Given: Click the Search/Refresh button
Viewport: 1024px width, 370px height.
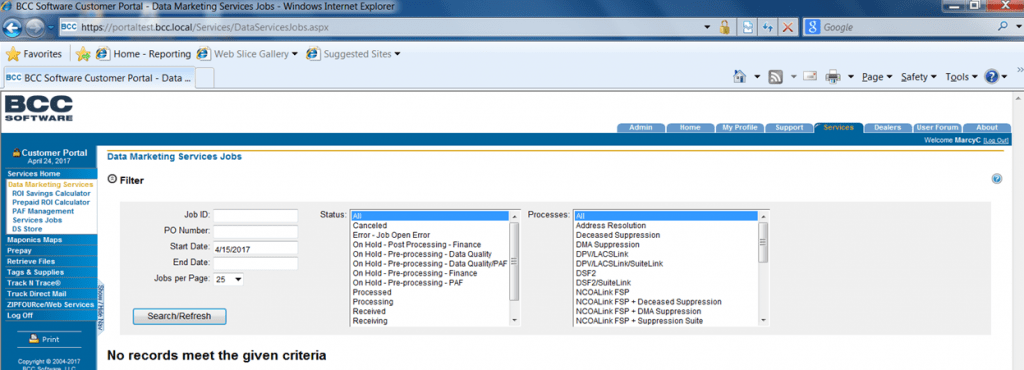Looking at the screenshot, I should click(x=180, y=316).
